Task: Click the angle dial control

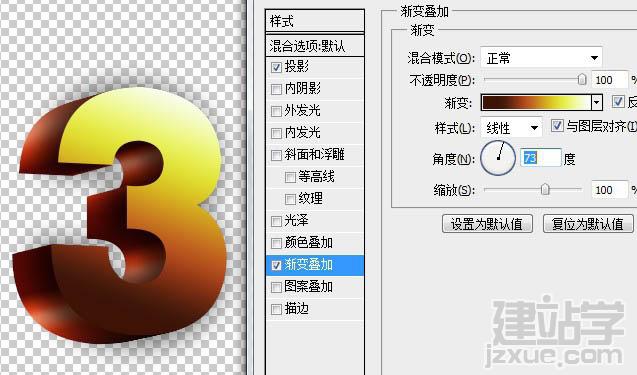Action: 498,158
